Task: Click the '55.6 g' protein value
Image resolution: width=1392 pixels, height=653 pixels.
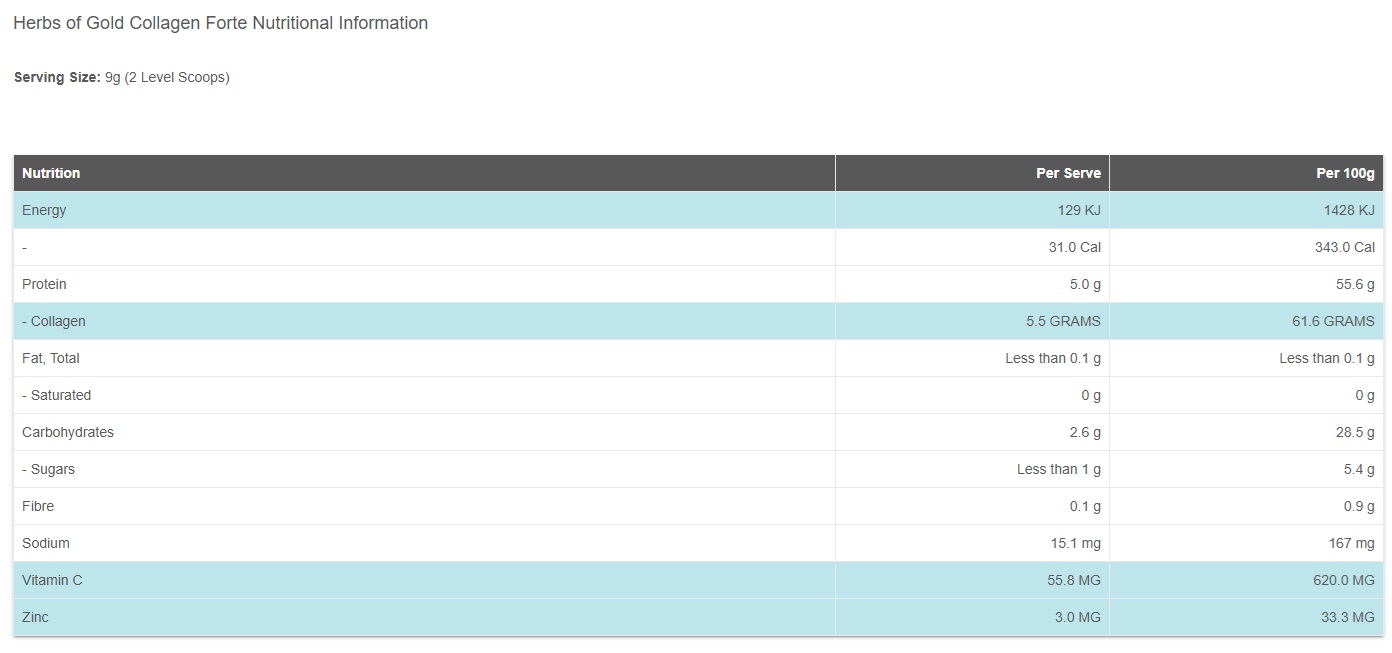Action: 1356,284
